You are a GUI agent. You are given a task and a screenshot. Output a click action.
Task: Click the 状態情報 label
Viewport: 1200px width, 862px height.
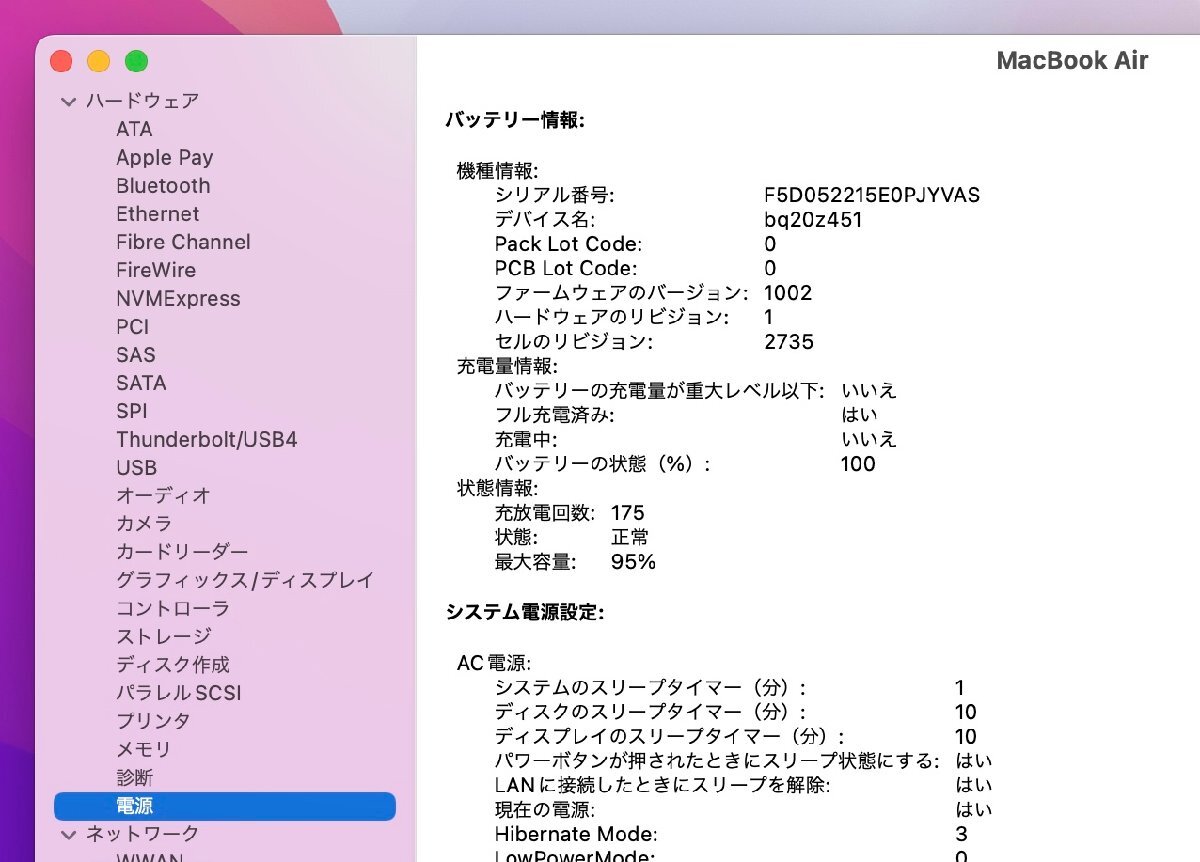point(497,489)
